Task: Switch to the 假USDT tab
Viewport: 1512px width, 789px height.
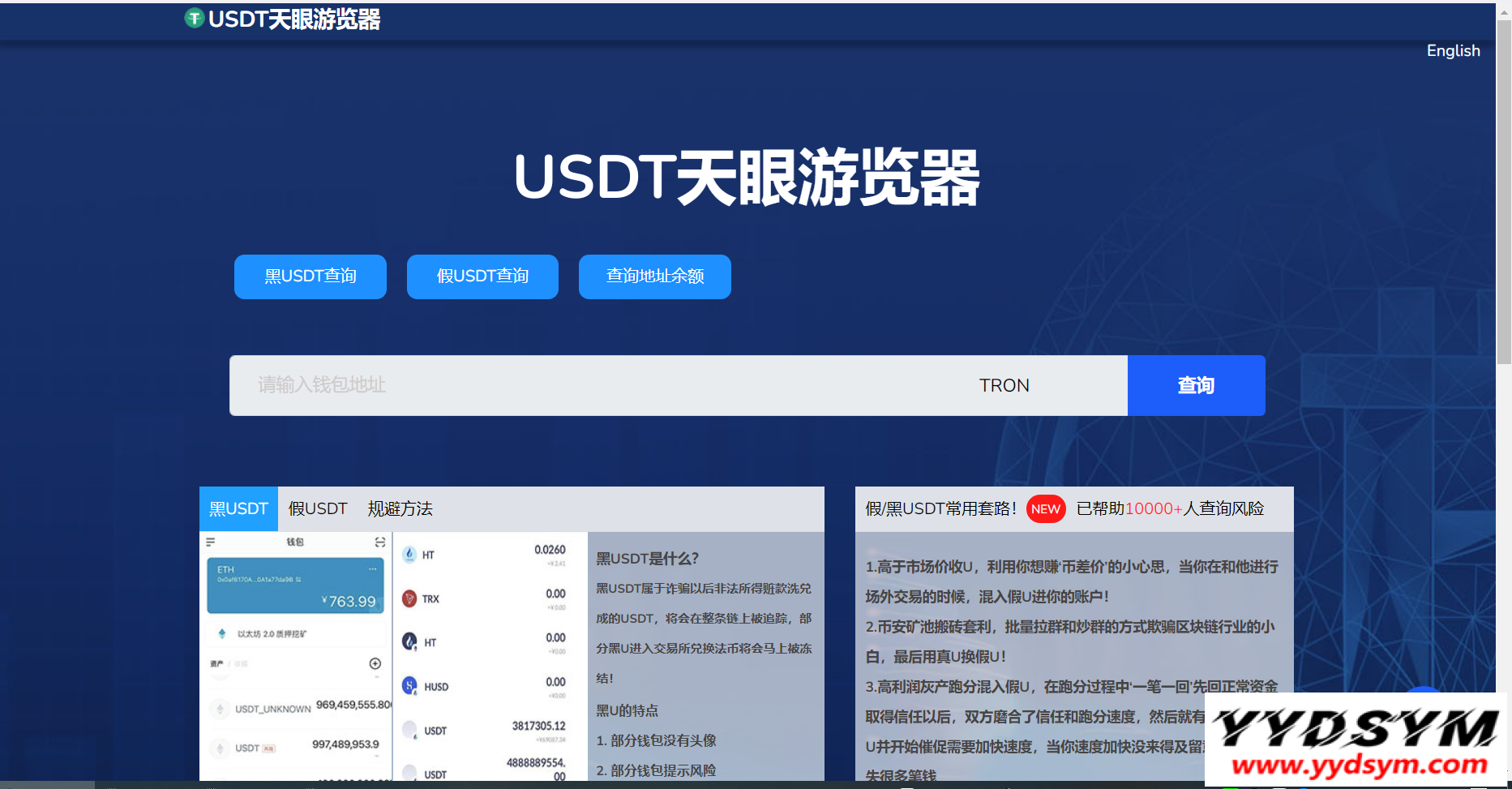Action: [x=318, y=508]
